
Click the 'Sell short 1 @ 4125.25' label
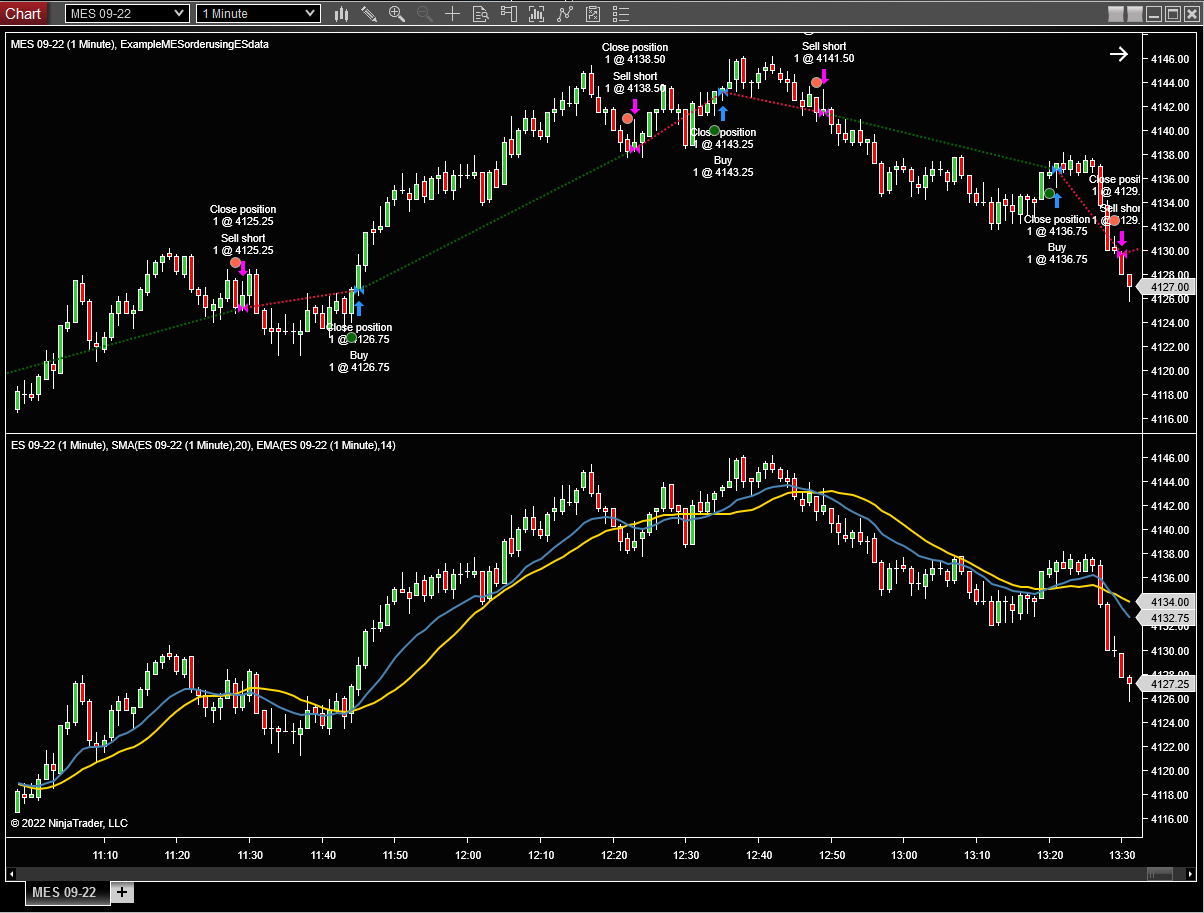243,244
